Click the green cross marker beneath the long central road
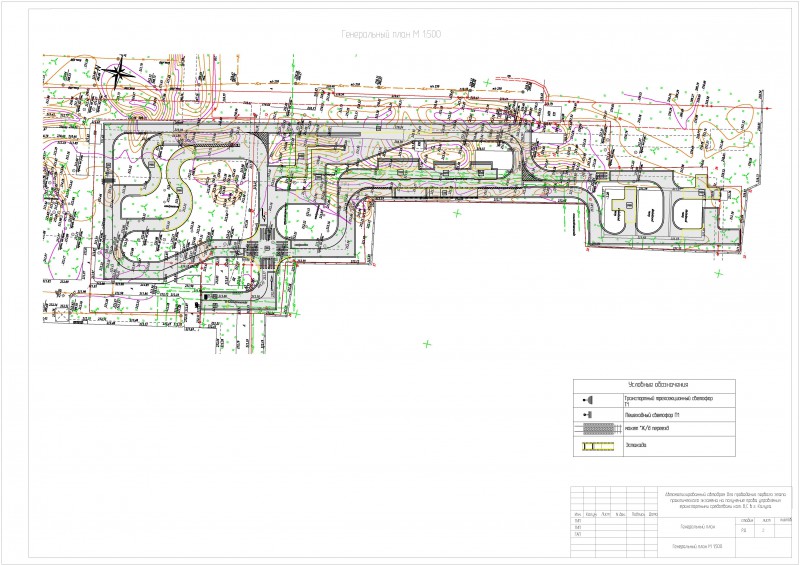Image resolution: width=800 pixels, height=565 pixels. [x=457, y=213]
